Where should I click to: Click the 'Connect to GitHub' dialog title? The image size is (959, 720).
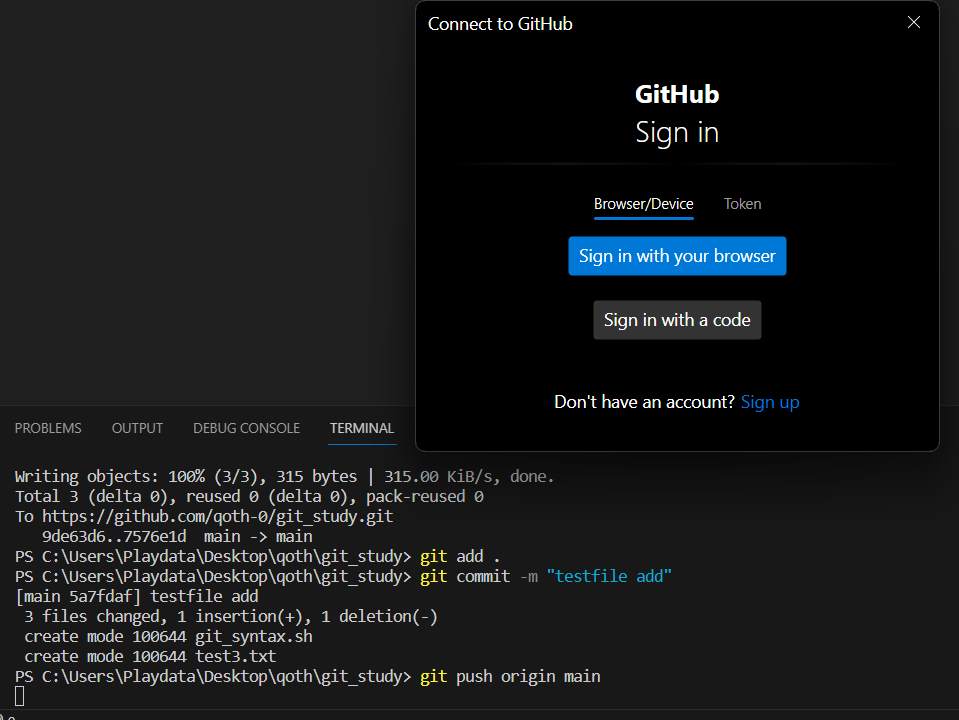(500, 24)
